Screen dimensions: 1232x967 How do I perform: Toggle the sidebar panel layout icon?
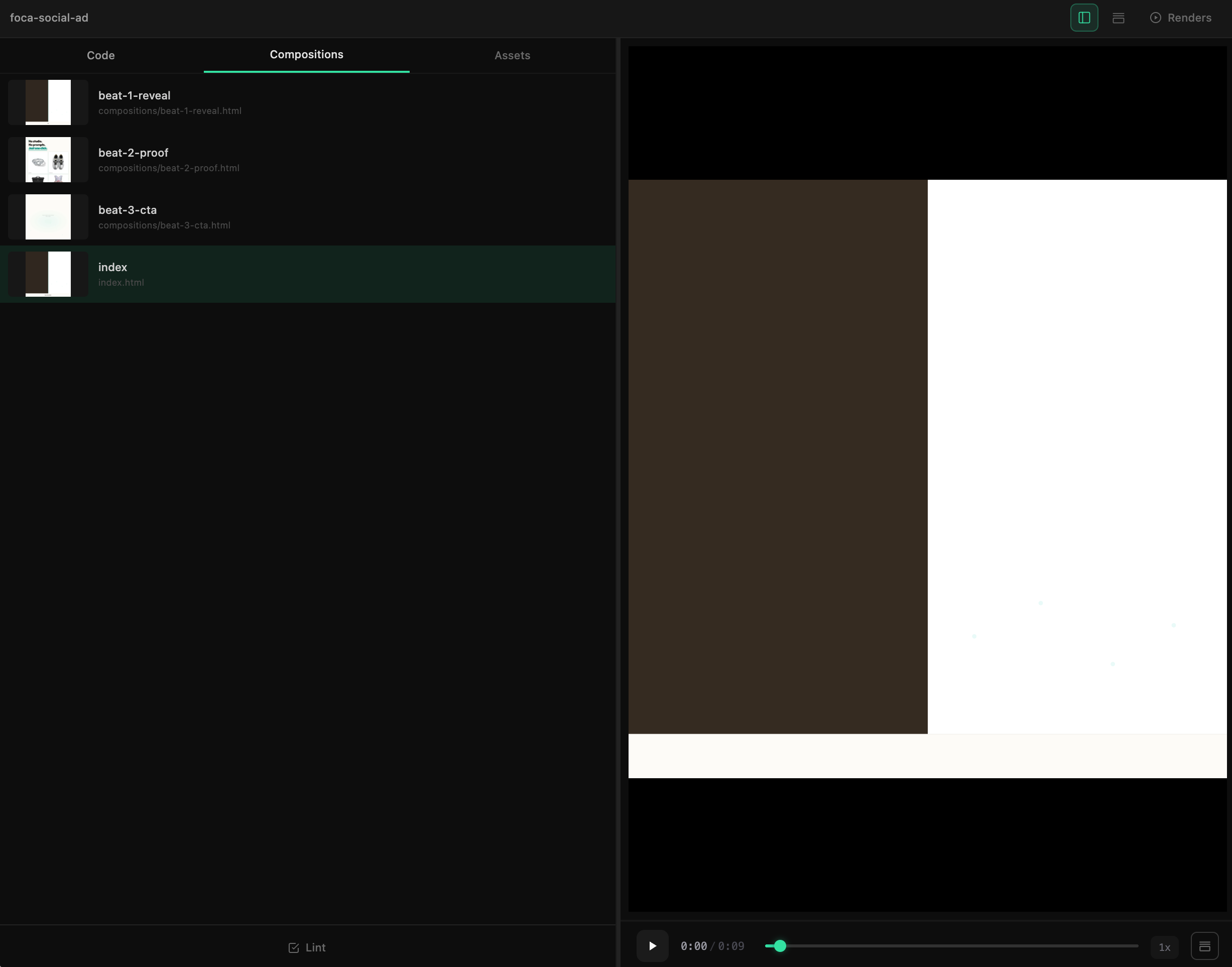coord(1084,18)
